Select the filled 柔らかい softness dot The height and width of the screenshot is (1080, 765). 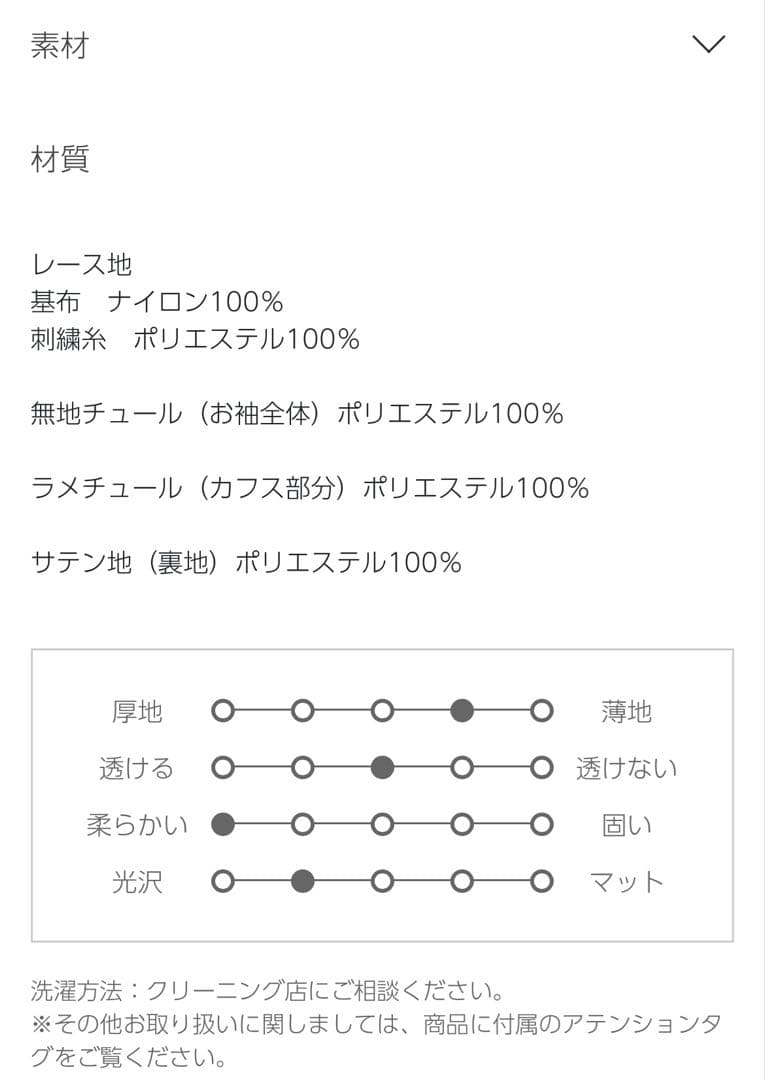(223, 825)
